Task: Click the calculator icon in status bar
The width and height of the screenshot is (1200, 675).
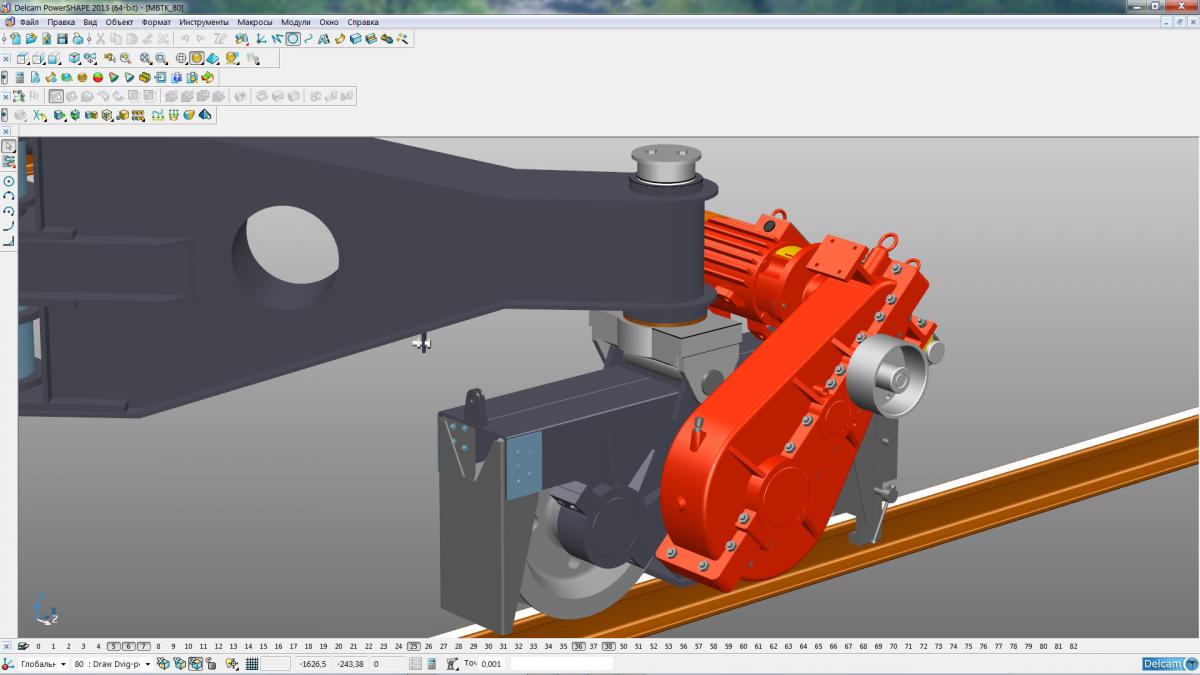Action: 431,664
